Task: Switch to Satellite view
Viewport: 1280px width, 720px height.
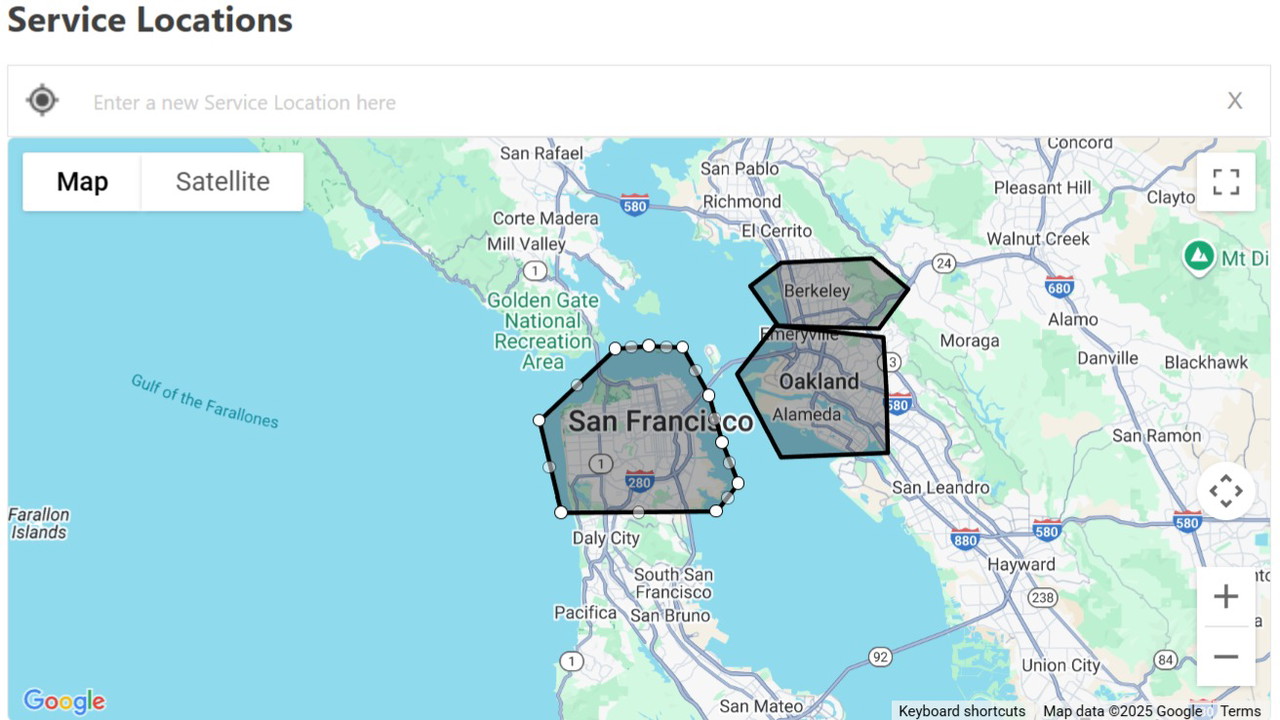Action: [x=222, y=182]
